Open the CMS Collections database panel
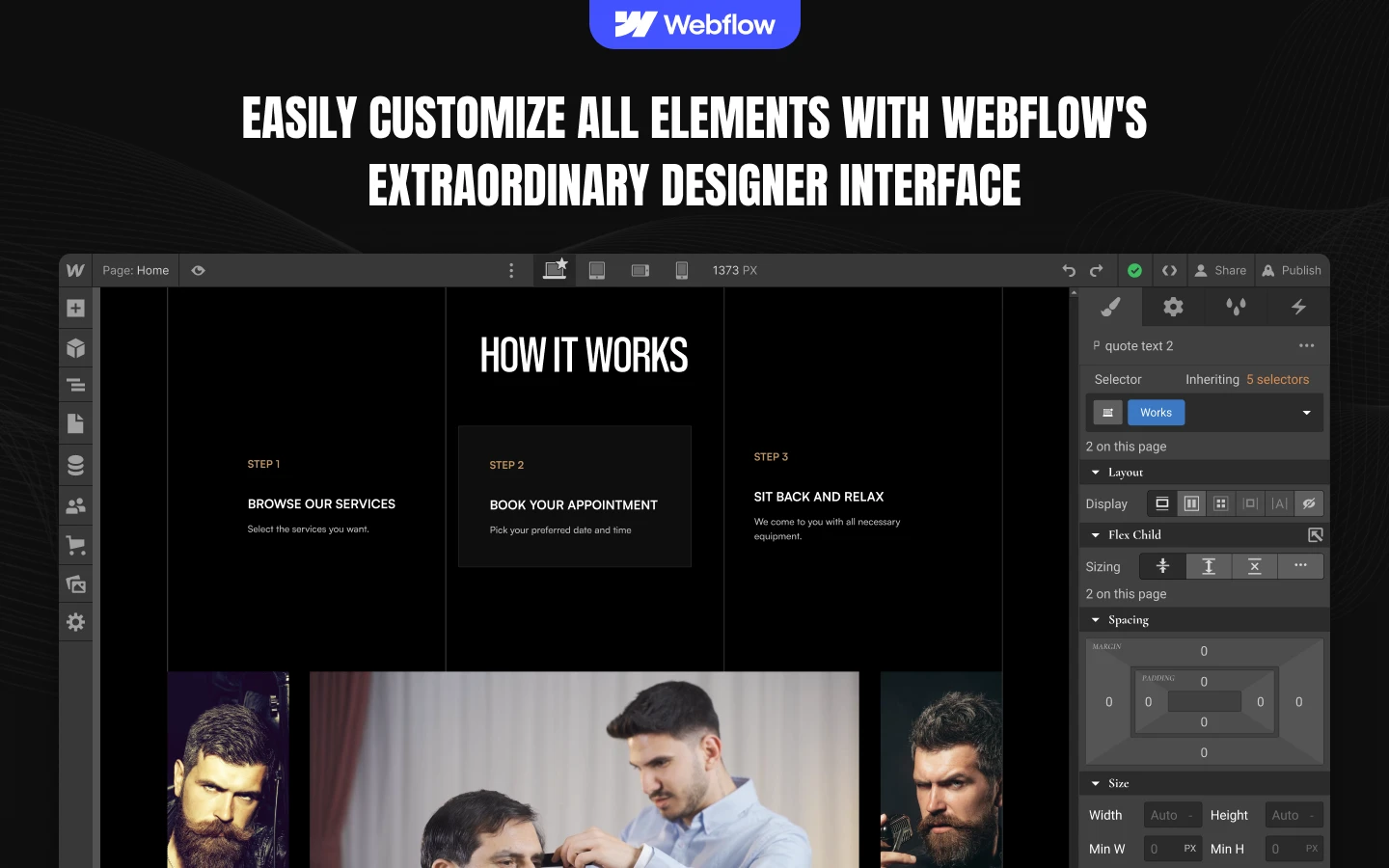The width and height of the screenshot is (1389, 868). point(75,465)
